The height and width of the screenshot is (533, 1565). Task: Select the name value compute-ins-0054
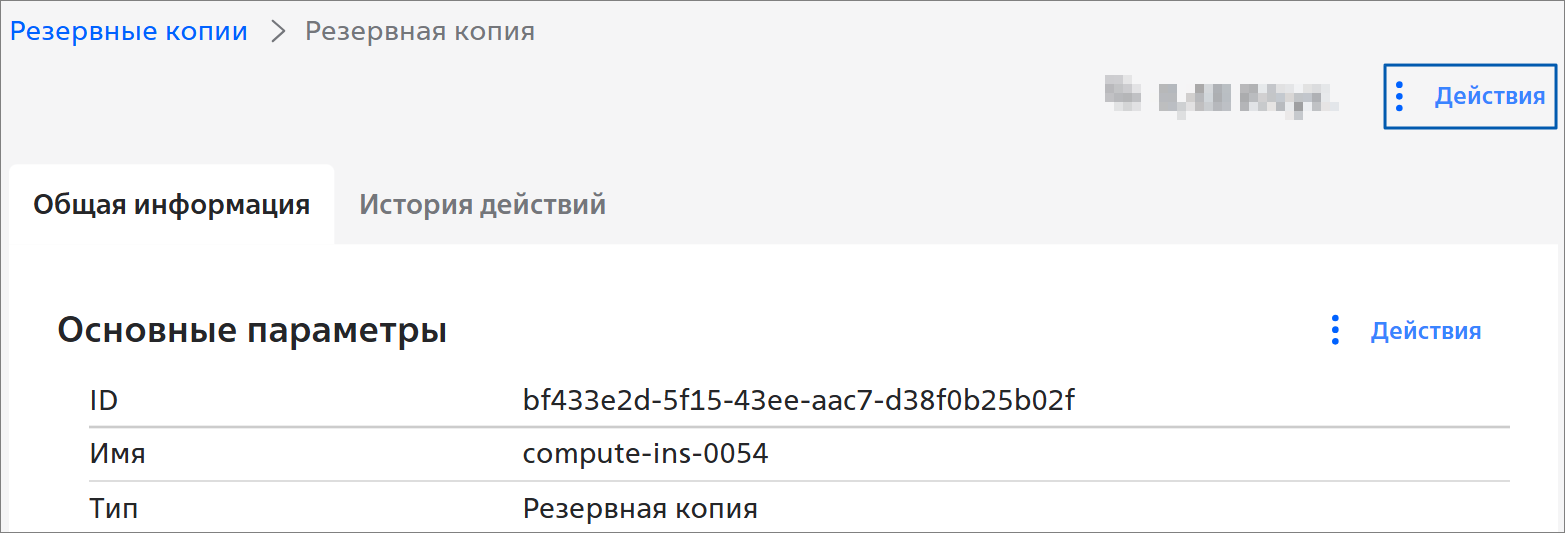click(645, 454)
